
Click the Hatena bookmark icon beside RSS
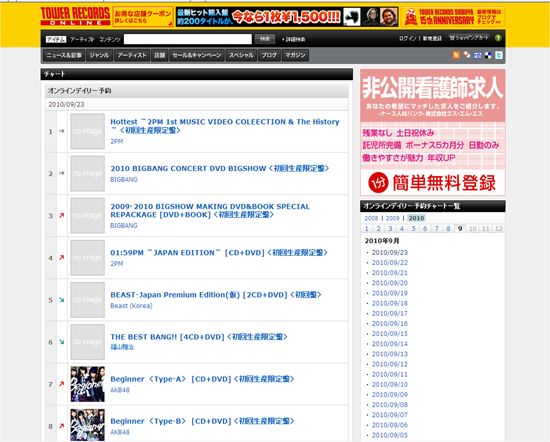pyautogui.click(x=467, y=55)
